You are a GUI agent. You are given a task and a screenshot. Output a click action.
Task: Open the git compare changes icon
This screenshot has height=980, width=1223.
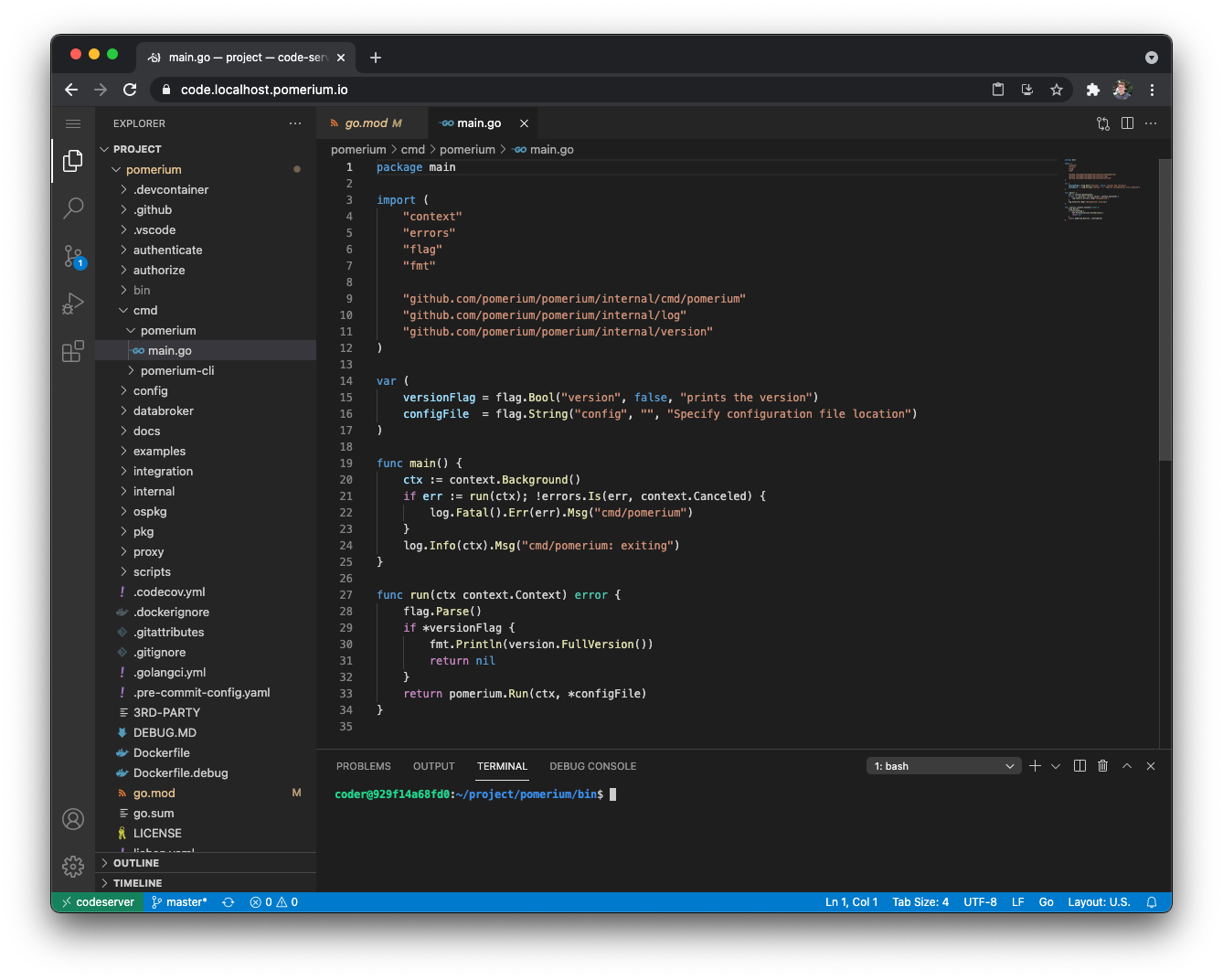coord(1102,122)
